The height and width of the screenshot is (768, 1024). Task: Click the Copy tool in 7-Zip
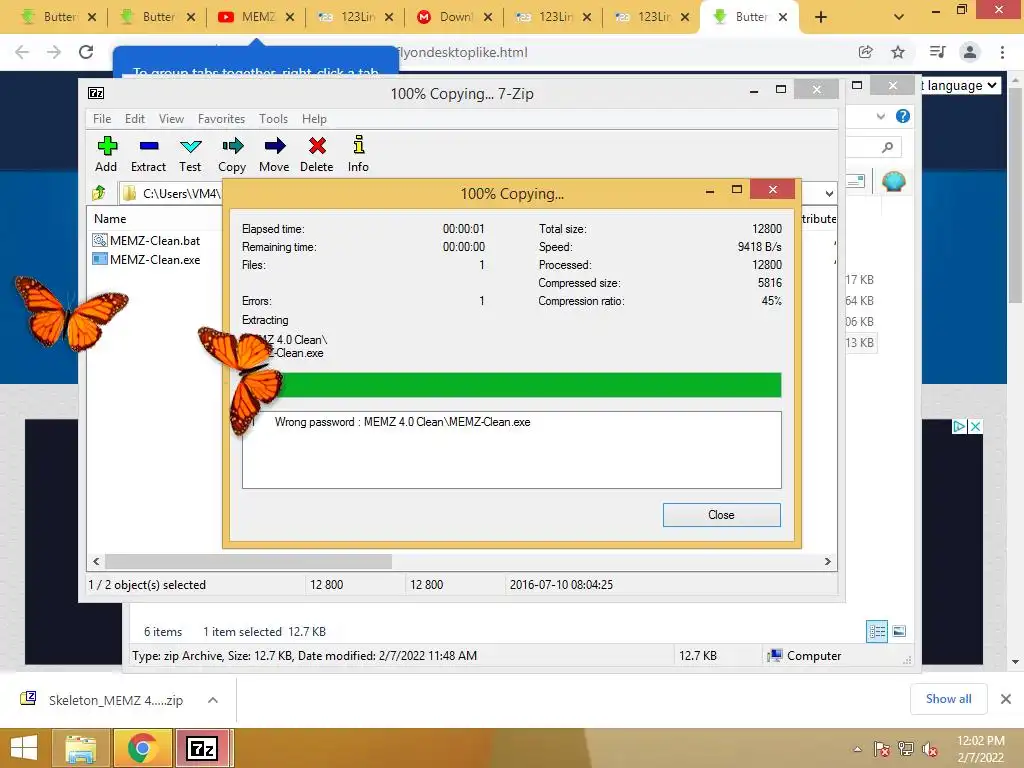[232, 154]
